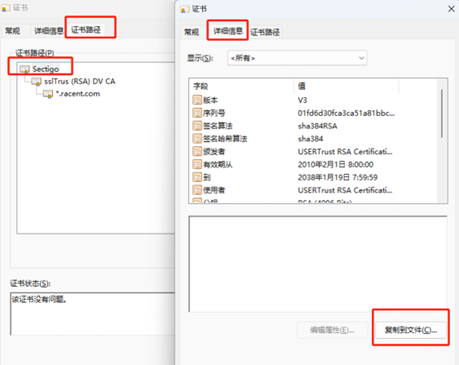Click the 证书路径(P) label
Image resolution: width=459 pixels, height=365 pixels.
[x=35, y=53]
